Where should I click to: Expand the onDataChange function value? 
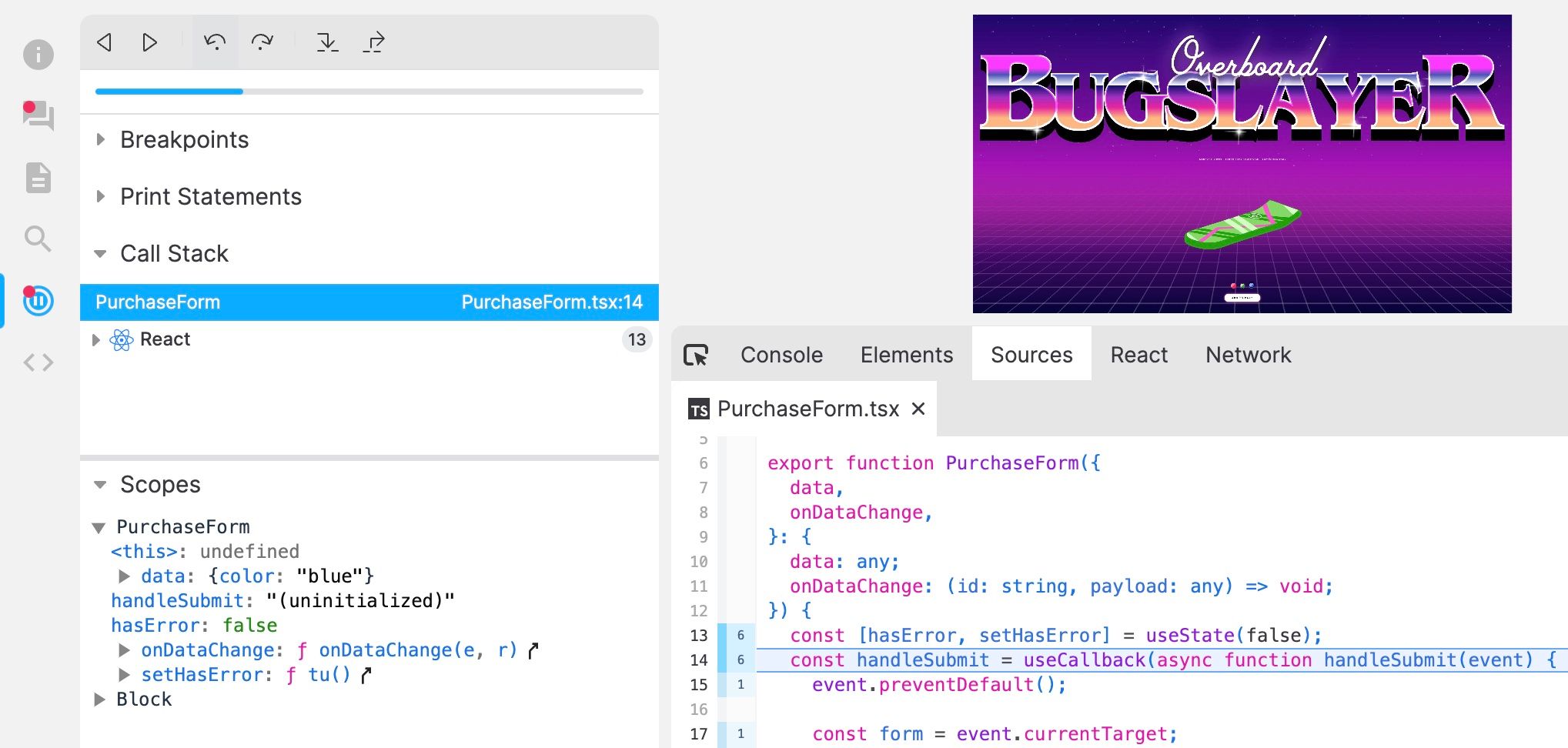124,650
